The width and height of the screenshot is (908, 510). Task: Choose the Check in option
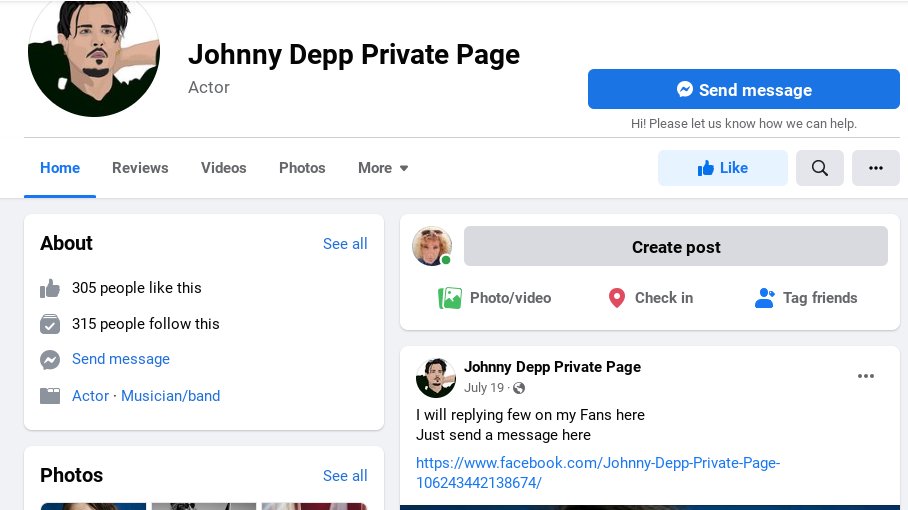click(650, 298)
